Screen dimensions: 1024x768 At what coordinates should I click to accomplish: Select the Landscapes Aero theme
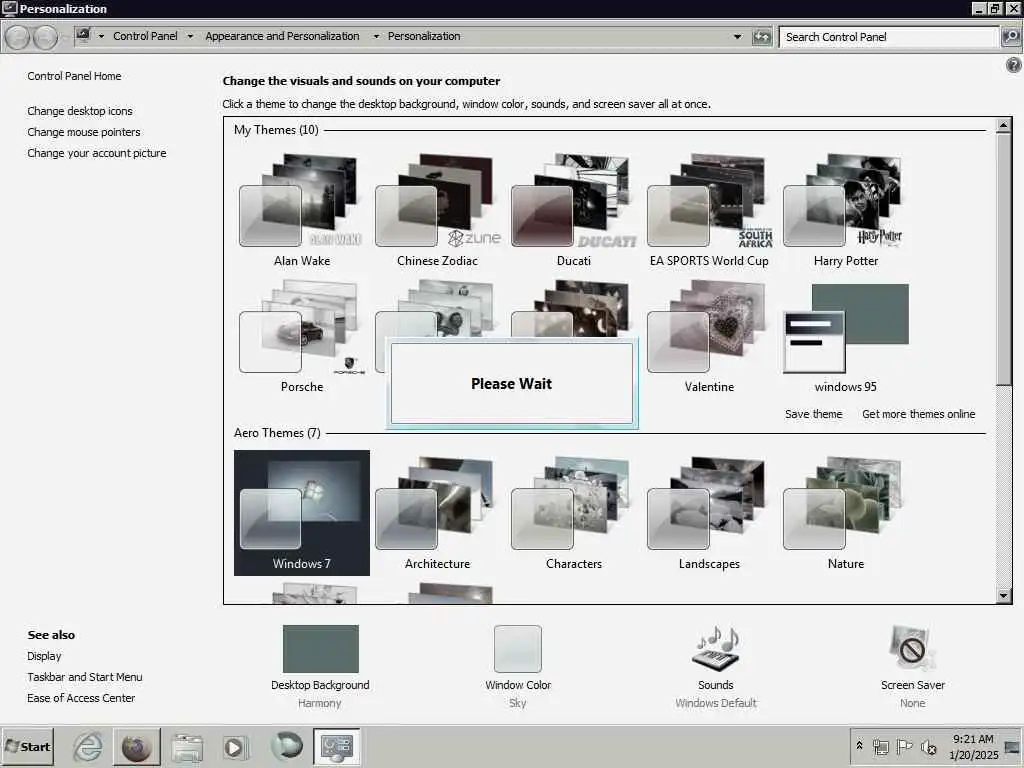pos(709,513)
